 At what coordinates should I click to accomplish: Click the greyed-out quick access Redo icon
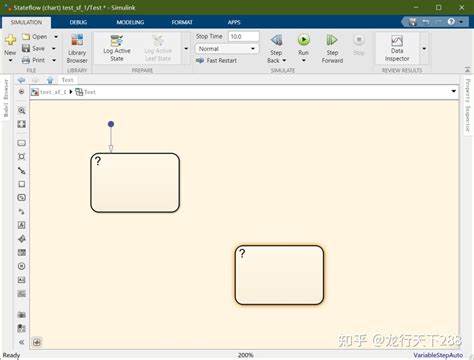(438, 22)
